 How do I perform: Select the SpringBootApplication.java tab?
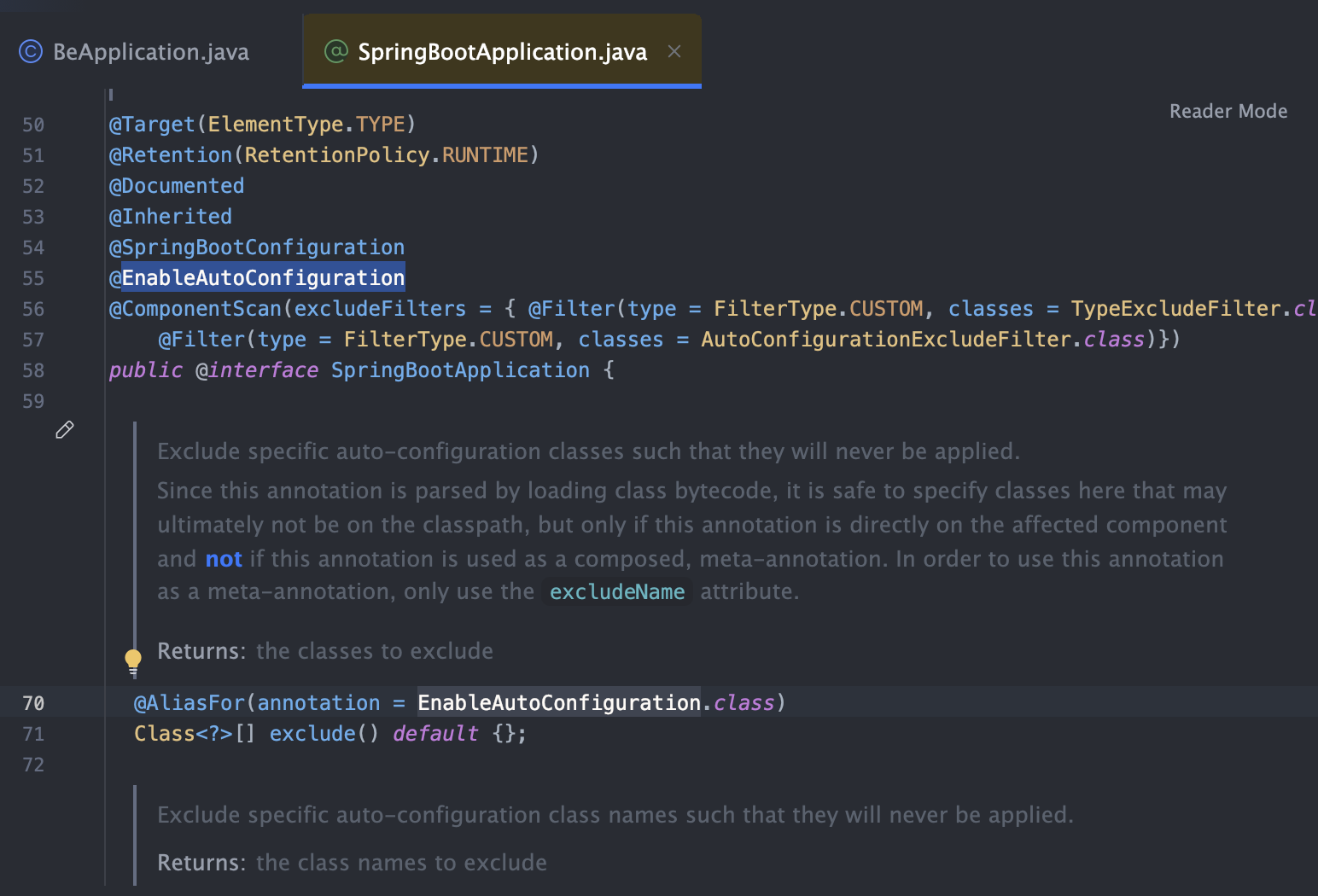[502, 52]
